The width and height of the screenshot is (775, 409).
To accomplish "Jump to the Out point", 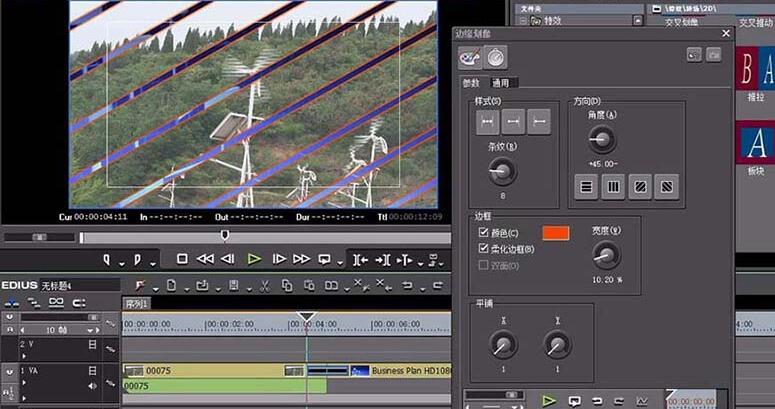I will click(383, 259).
